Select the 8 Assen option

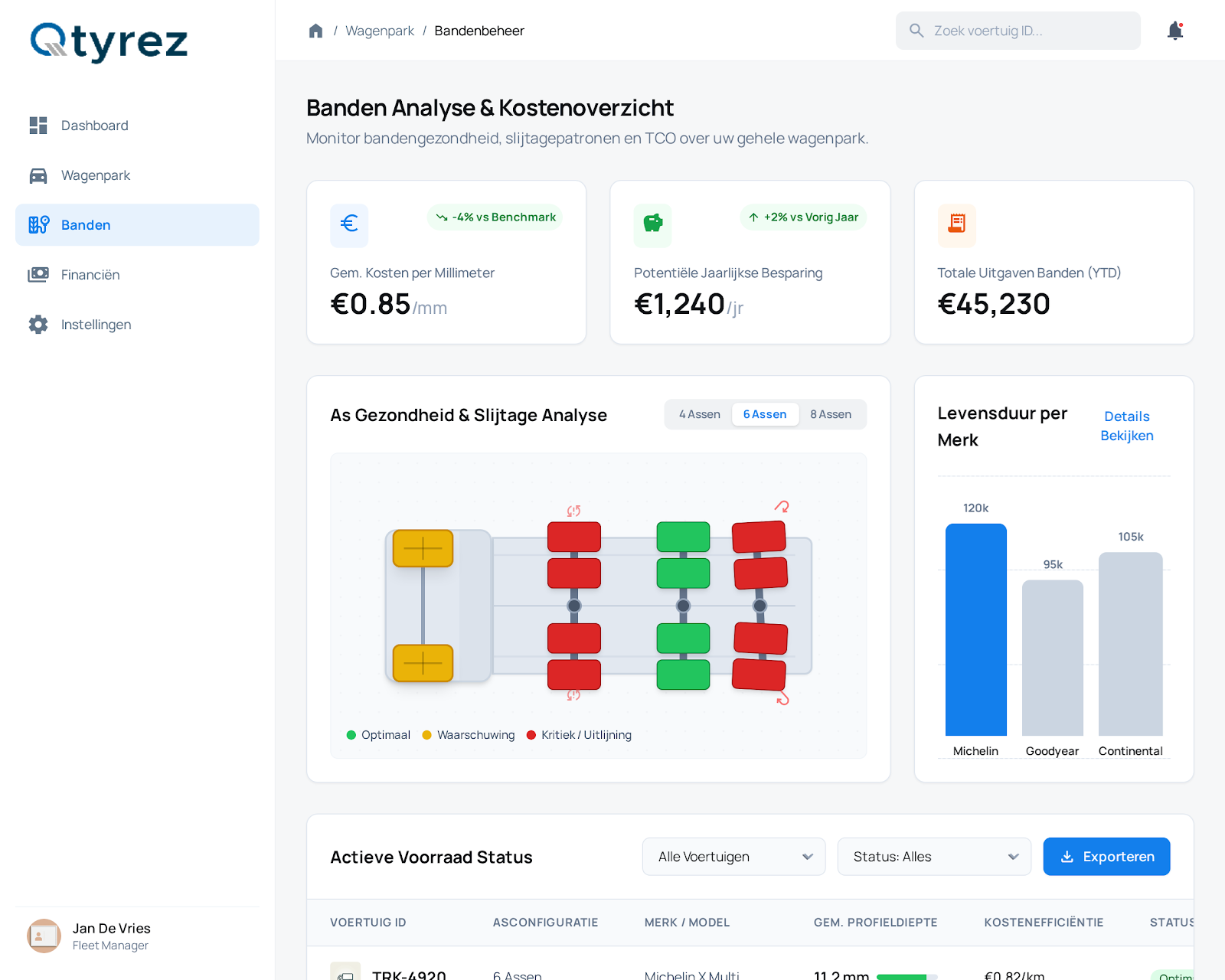point(831,414)
